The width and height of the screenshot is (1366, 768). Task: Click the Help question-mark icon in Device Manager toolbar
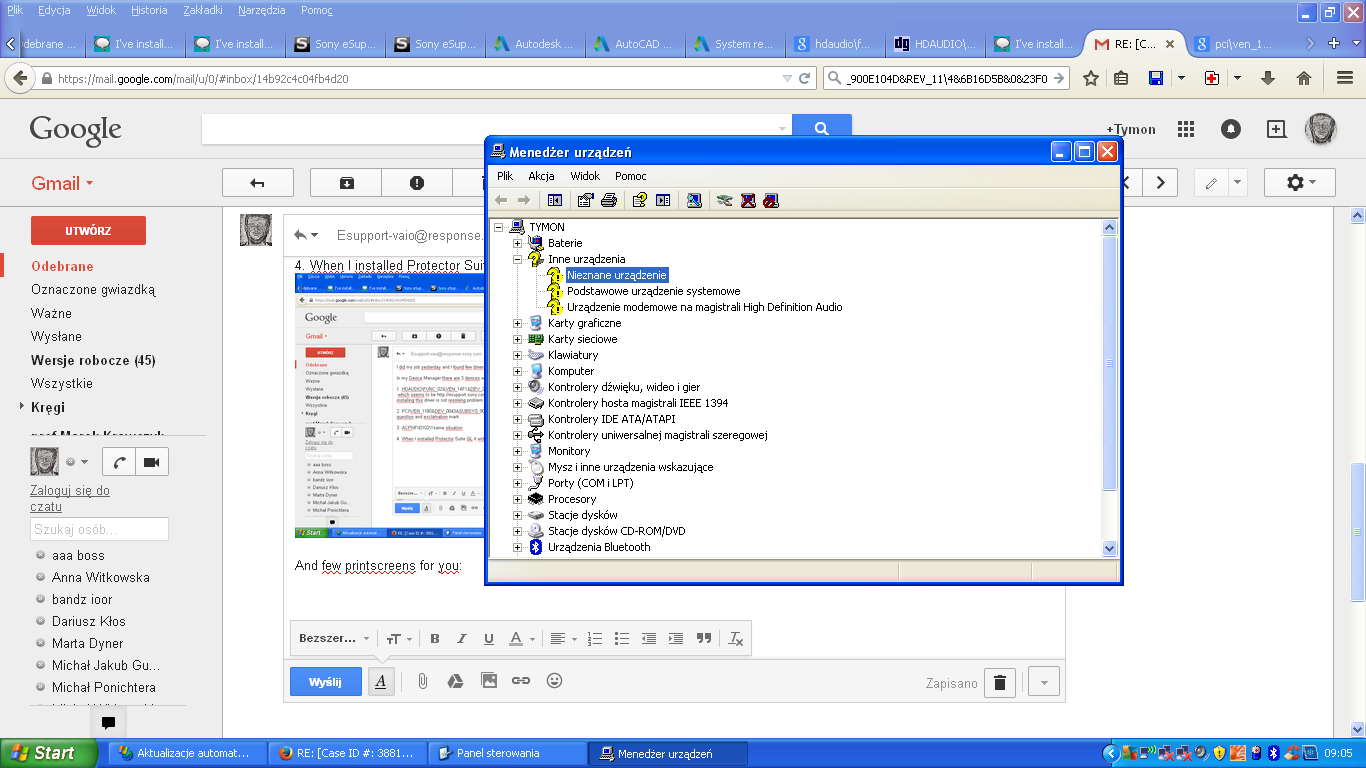[640, 200]
